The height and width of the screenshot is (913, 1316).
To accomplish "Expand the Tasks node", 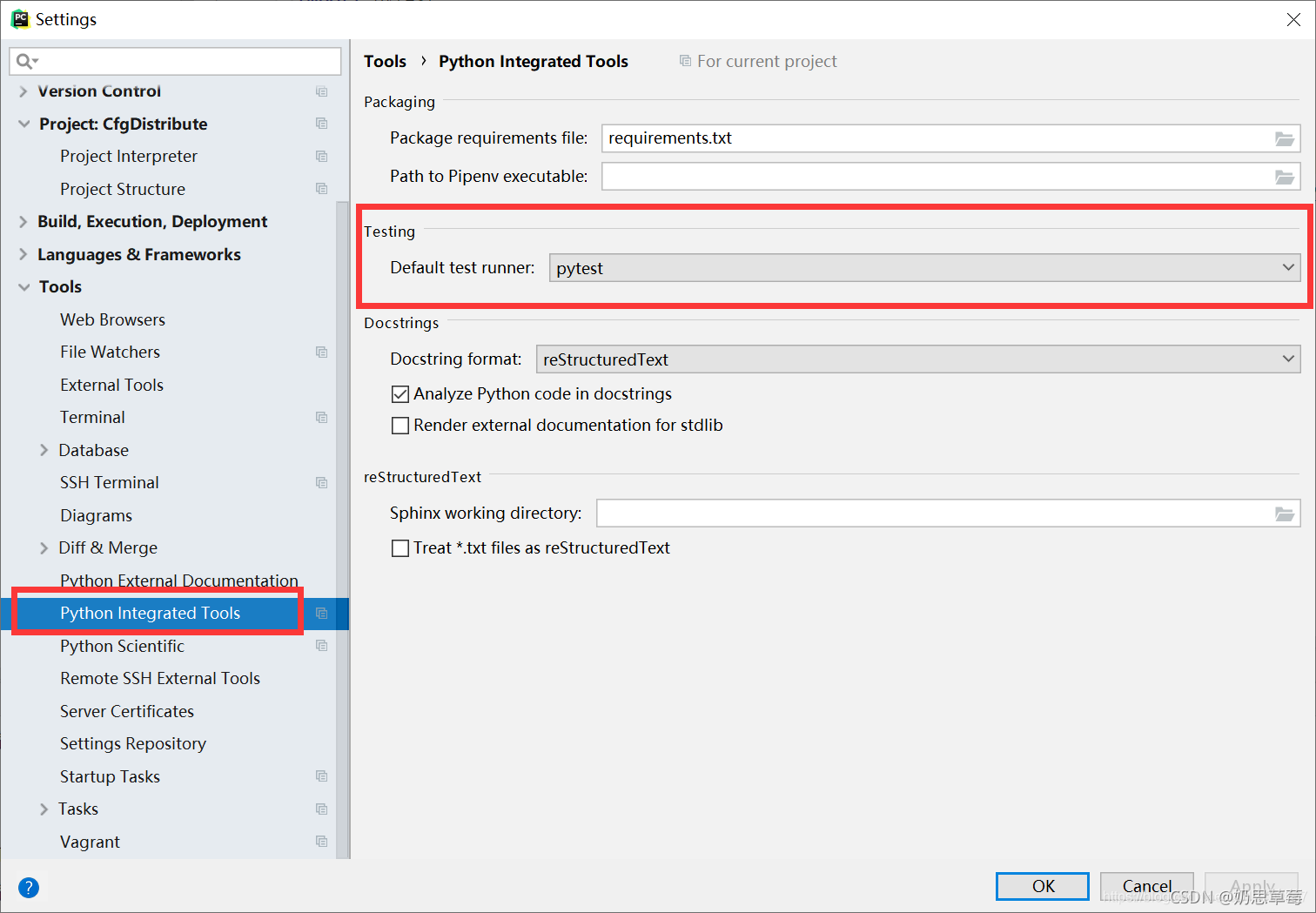I will coord(44,809).
